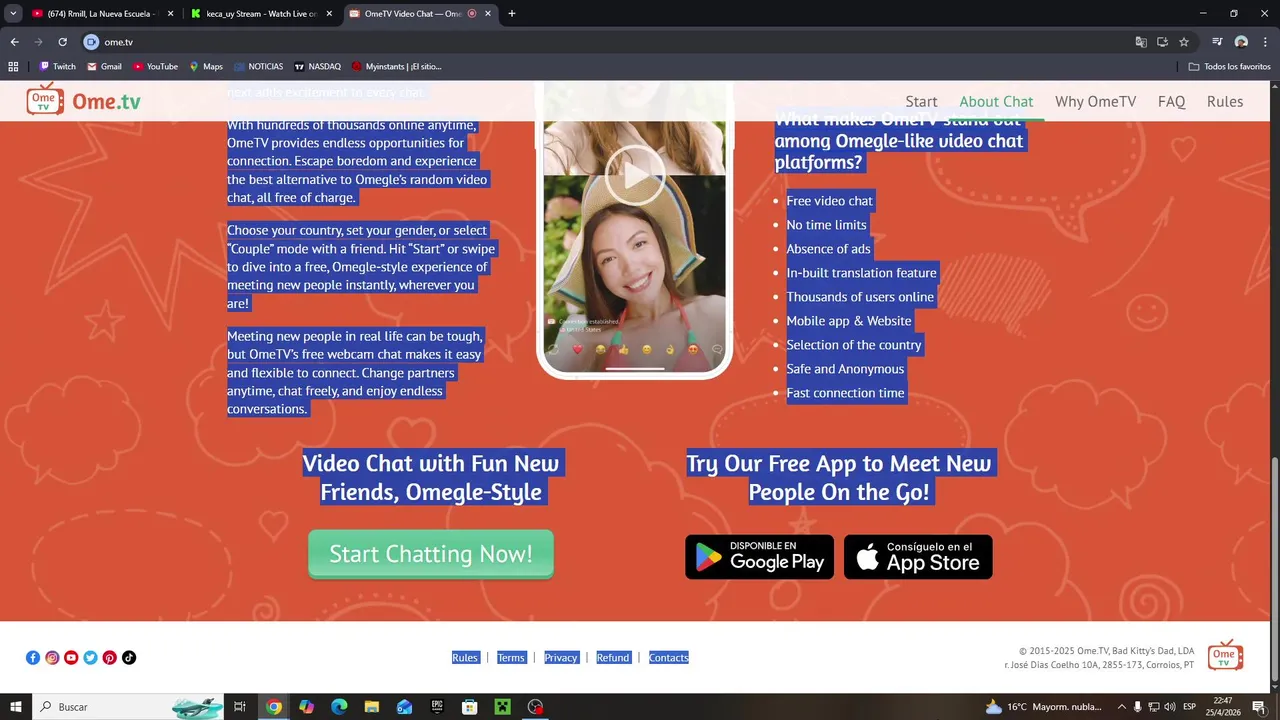Open the Rules link in footer
The width and height of the screenshot is (1280, 720).
(465, 657)
